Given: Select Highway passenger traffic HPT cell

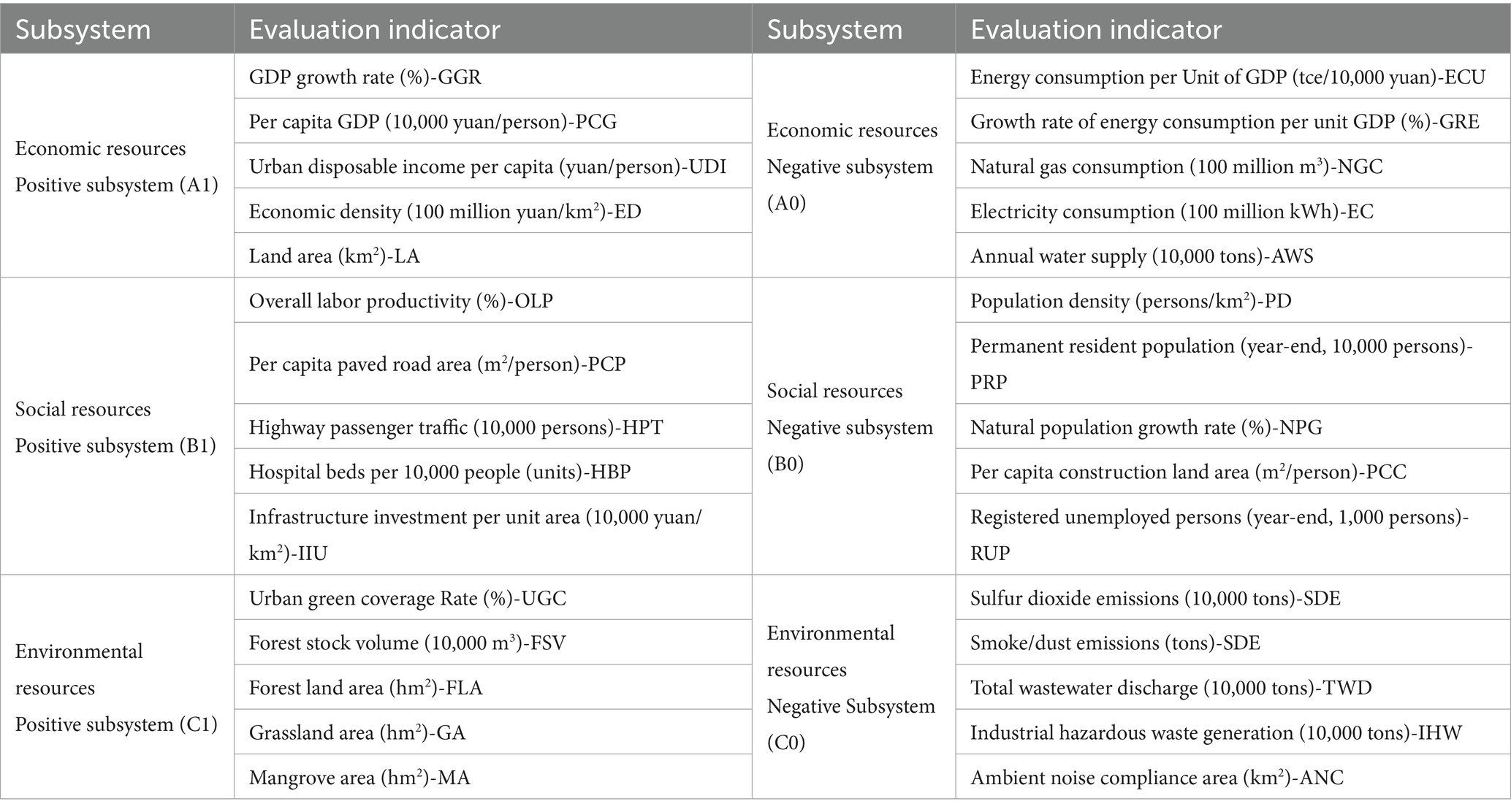Looking at the screenshot, I should click(x=493, y=426).
